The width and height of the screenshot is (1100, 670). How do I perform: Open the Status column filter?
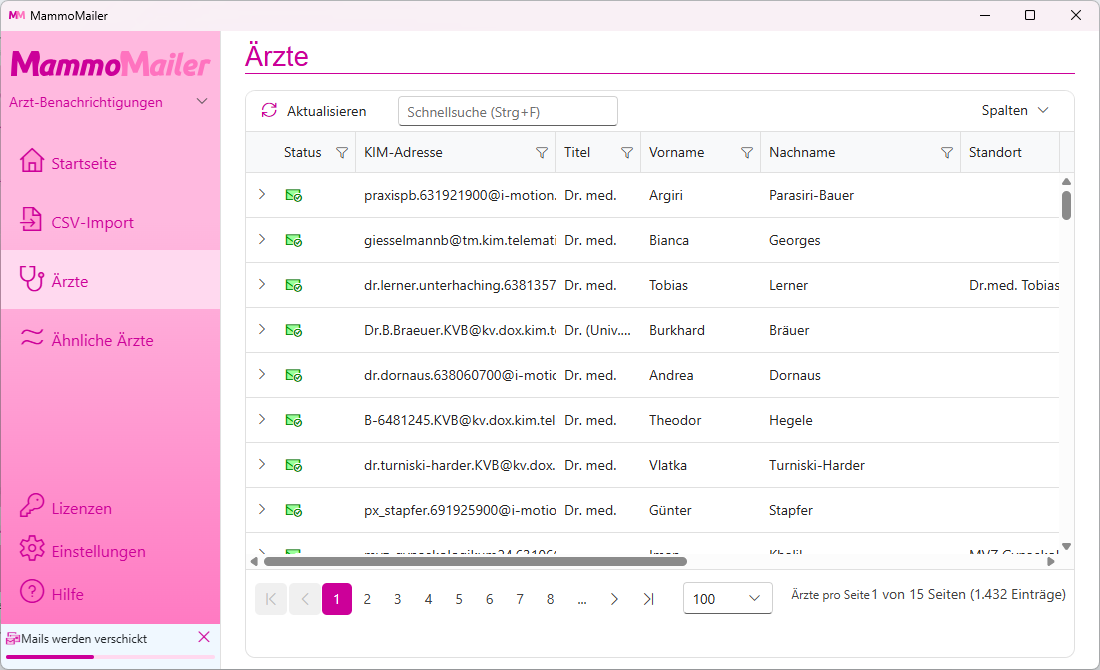point(342,153)
